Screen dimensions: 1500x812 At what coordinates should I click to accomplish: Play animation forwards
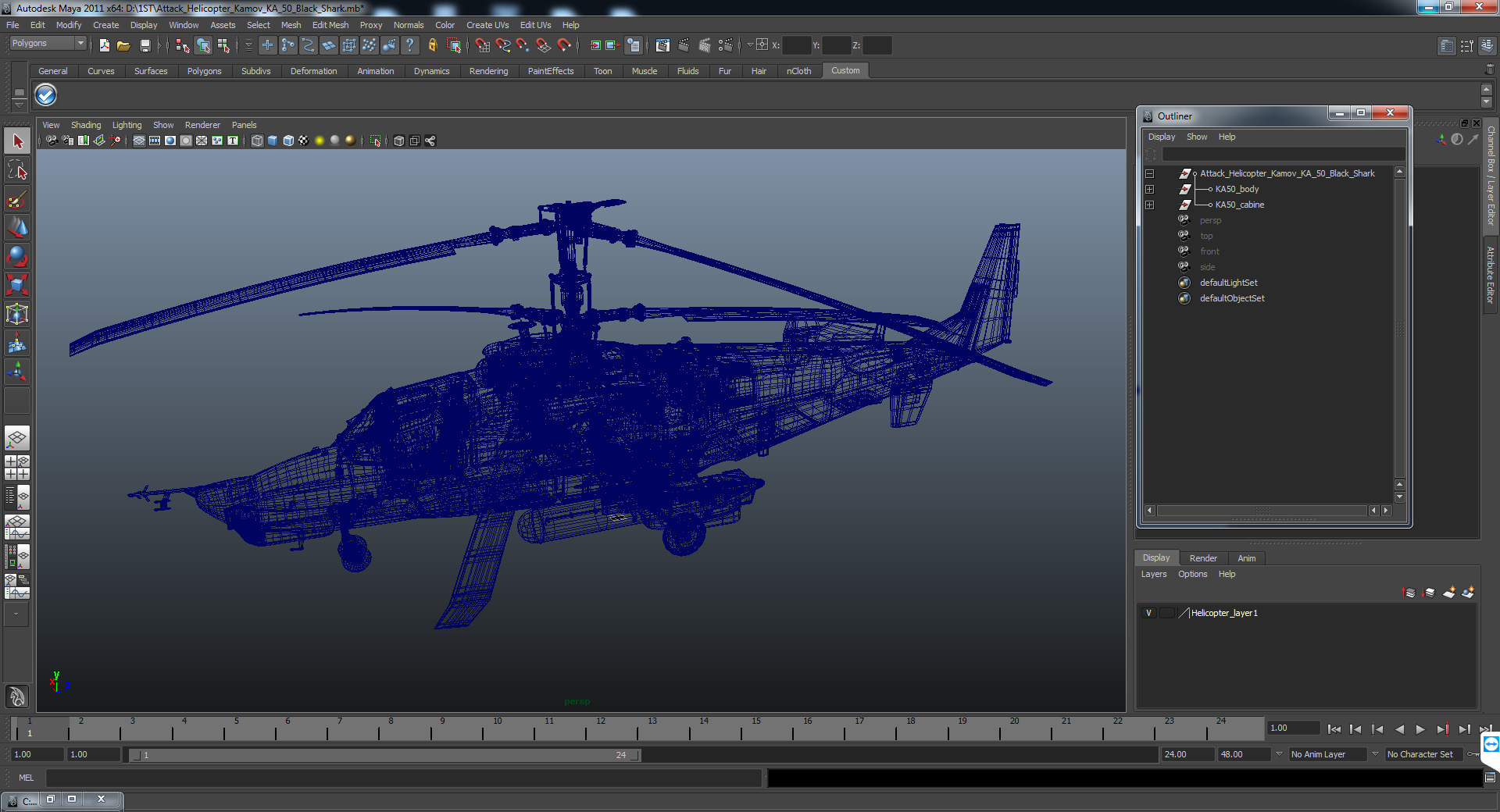[1420, 729]
